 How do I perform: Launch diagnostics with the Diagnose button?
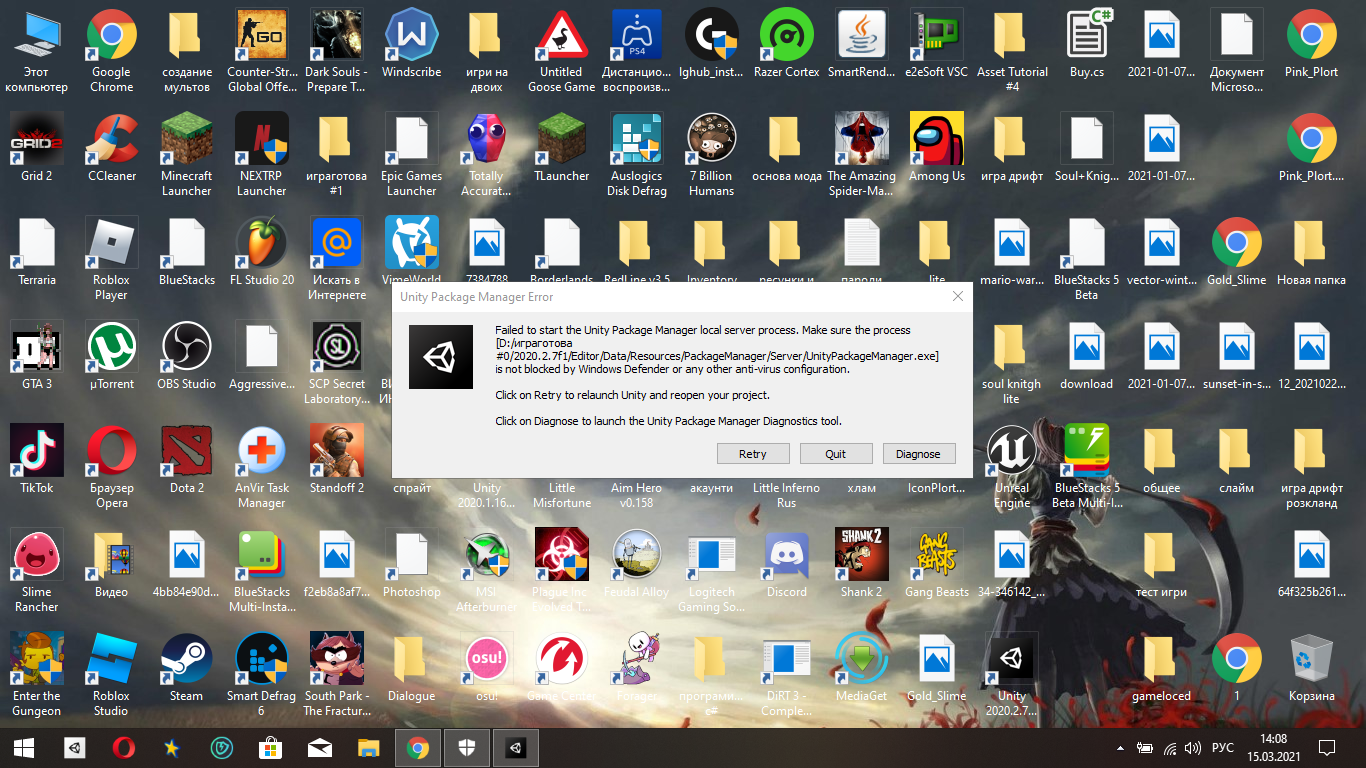click(x=918, y=454)
